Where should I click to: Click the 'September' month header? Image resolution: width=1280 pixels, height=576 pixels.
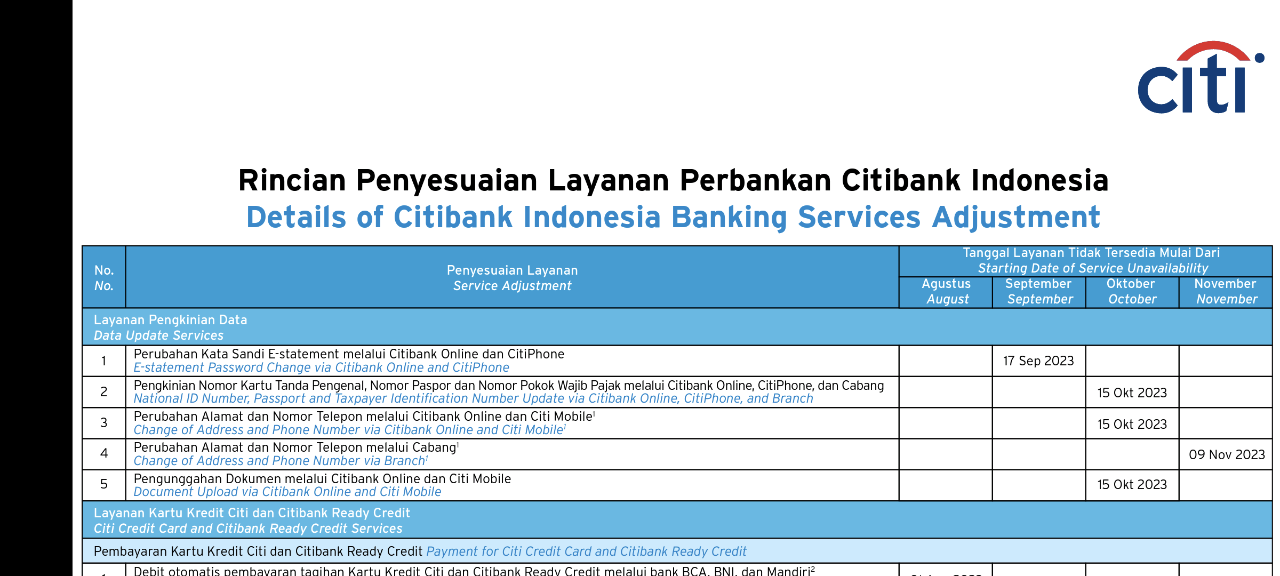1039,291
